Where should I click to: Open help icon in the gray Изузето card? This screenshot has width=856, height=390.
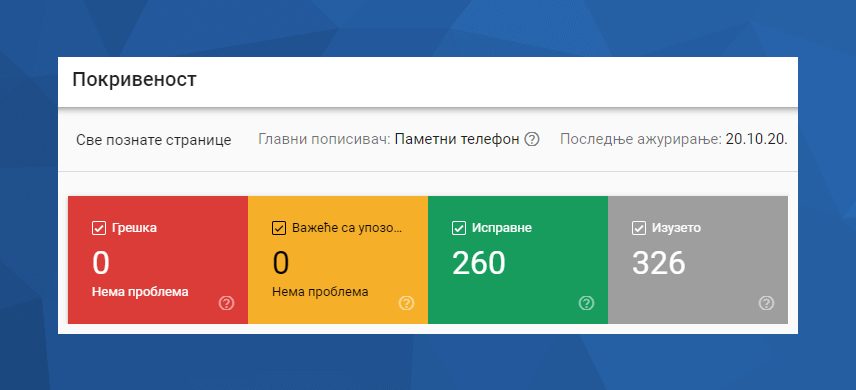766,303
